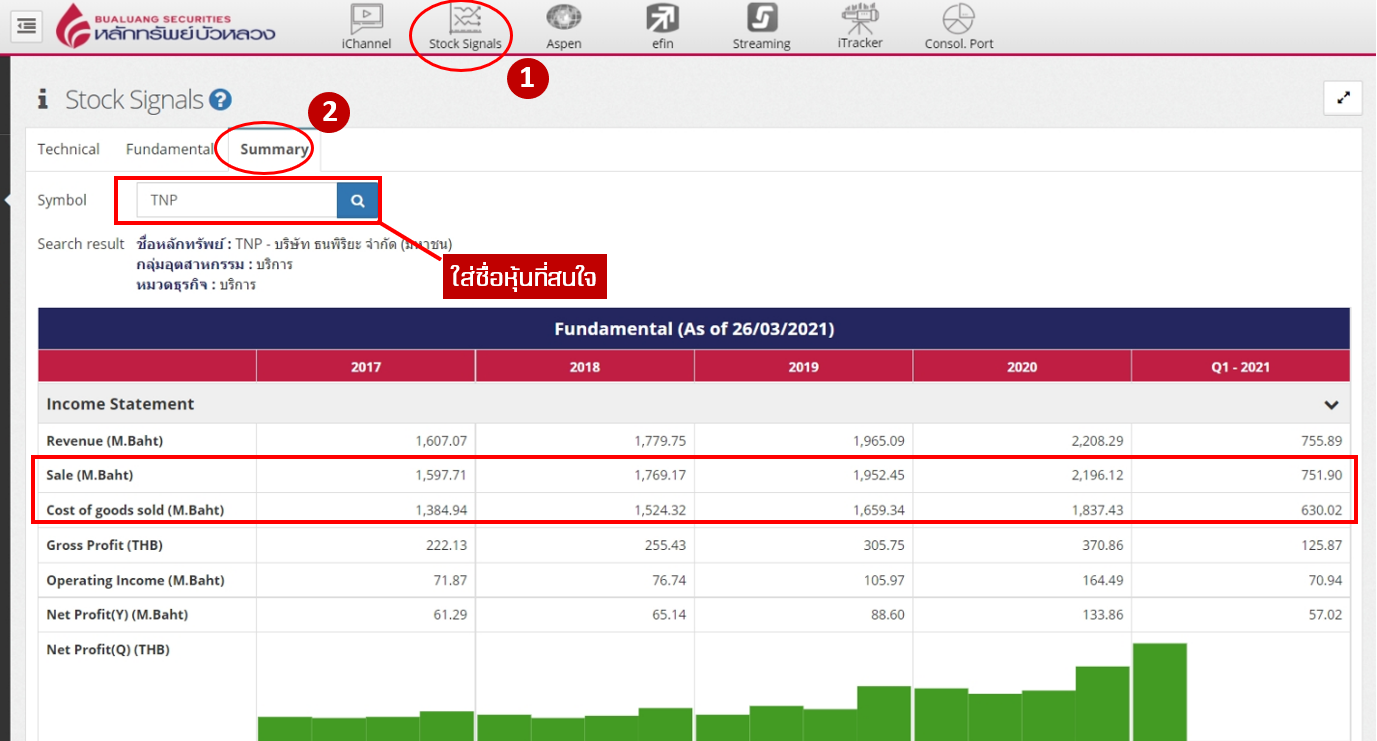Screen dimensions: 1377x741
Task: Click Net Profit(Y) (M.Baht) row label
Action: pos(117,614)
